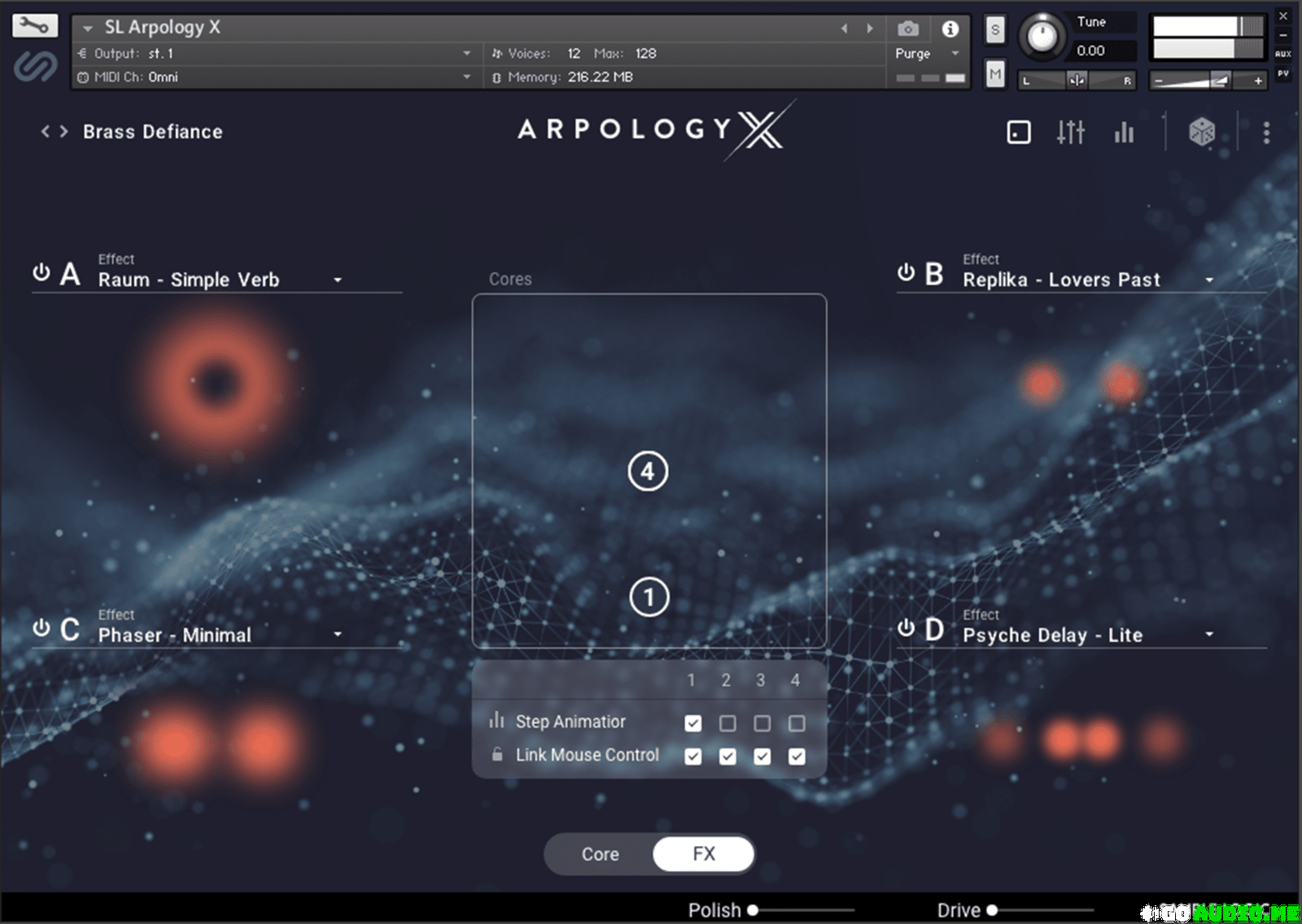Open the Replika - Lovers Past effect dropdown

click(1089, 280)
